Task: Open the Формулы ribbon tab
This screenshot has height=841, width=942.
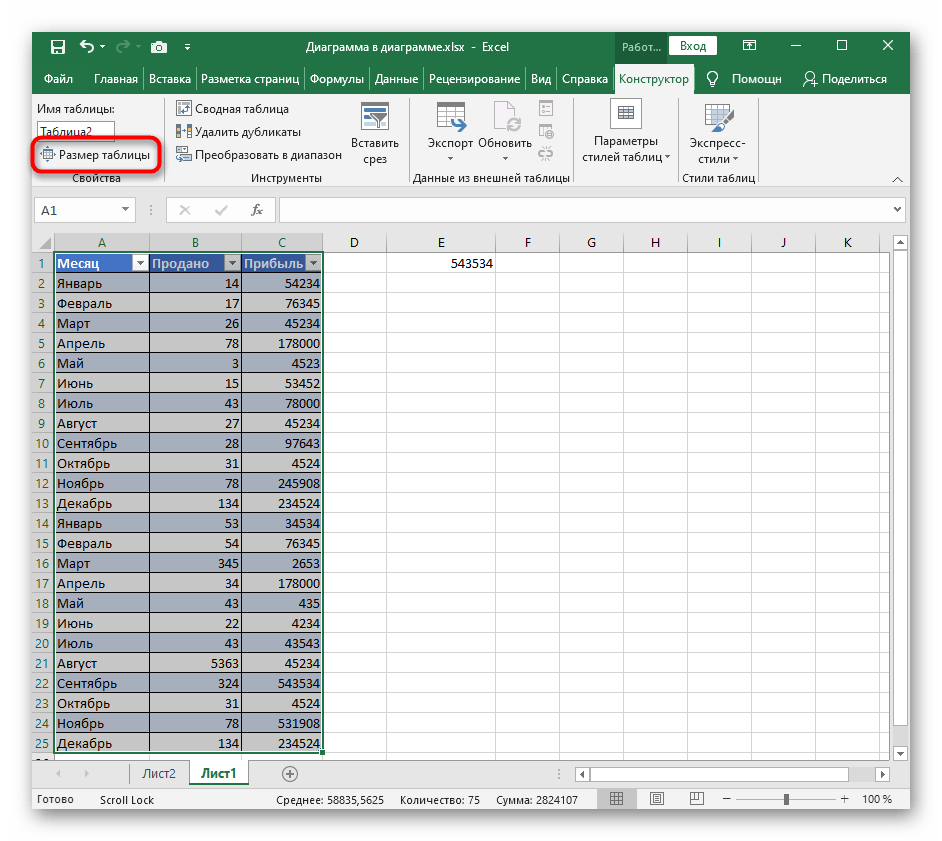Action: [x=336, y=79]
